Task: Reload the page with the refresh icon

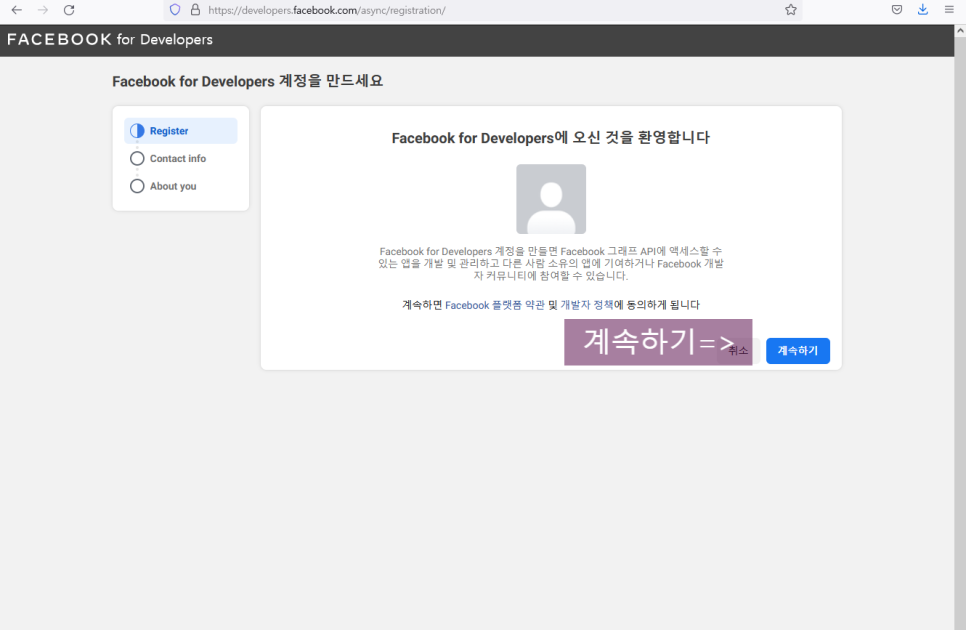Action: point(69,10)
